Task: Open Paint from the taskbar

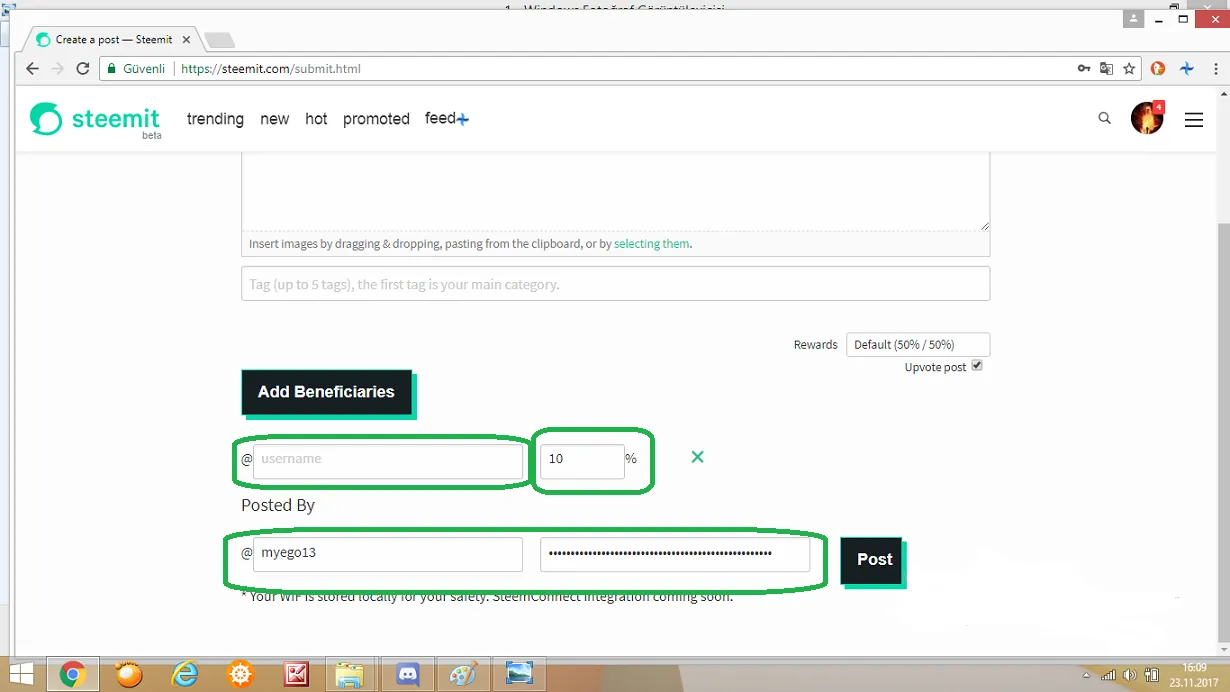Action: (x=464, y=675)
